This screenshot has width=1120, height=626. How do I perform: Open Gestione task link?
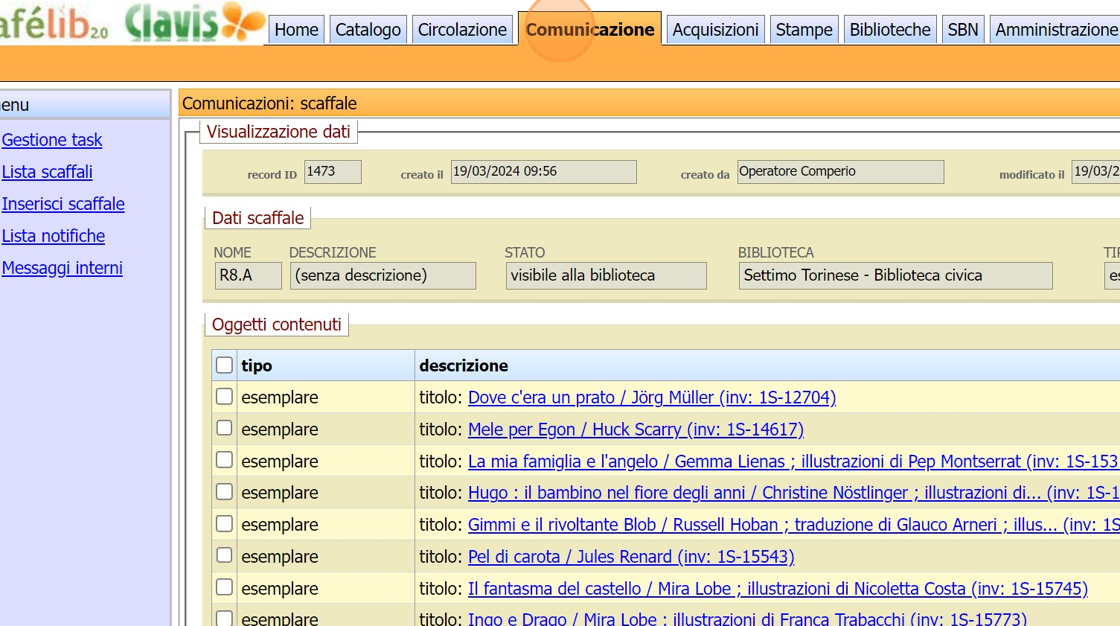pyautogui.click(x=52, y=140)
